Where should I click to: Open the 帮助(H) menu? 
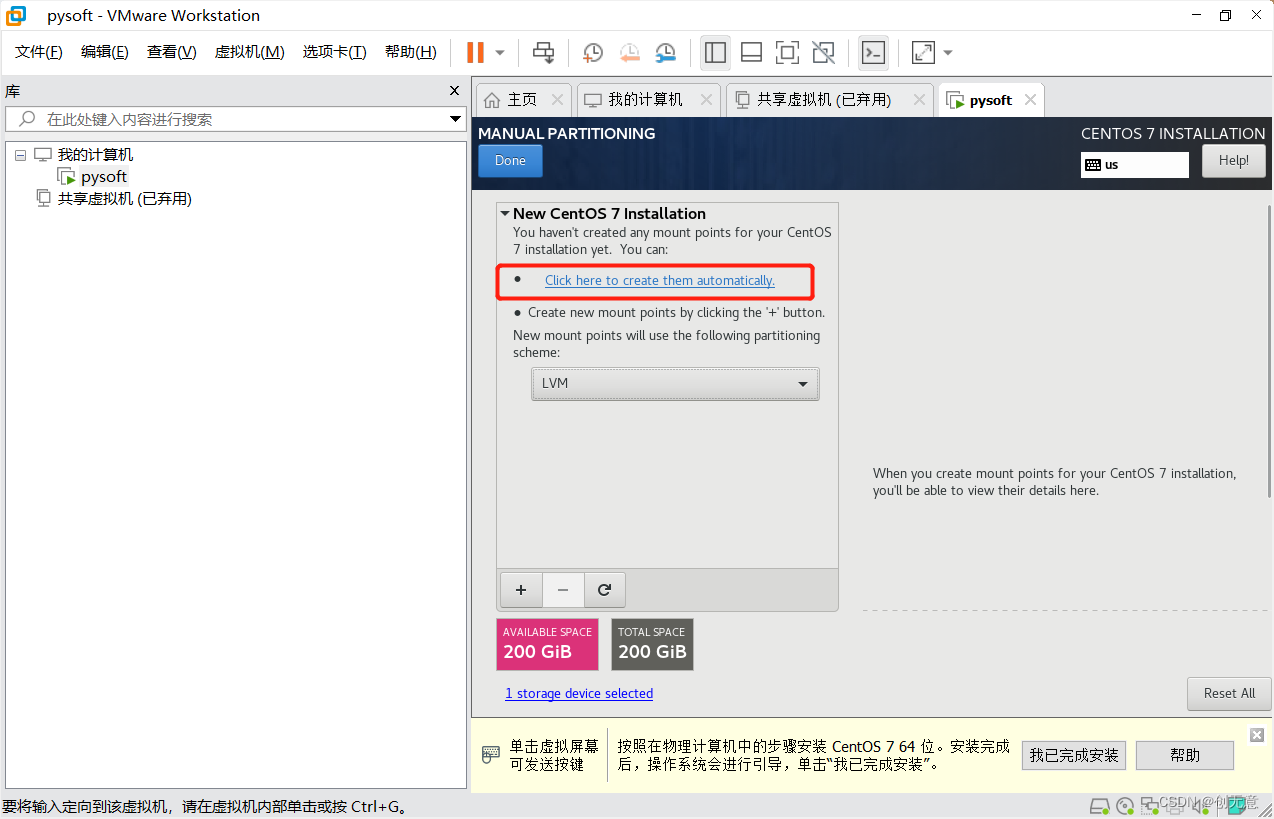click(411, 52)
